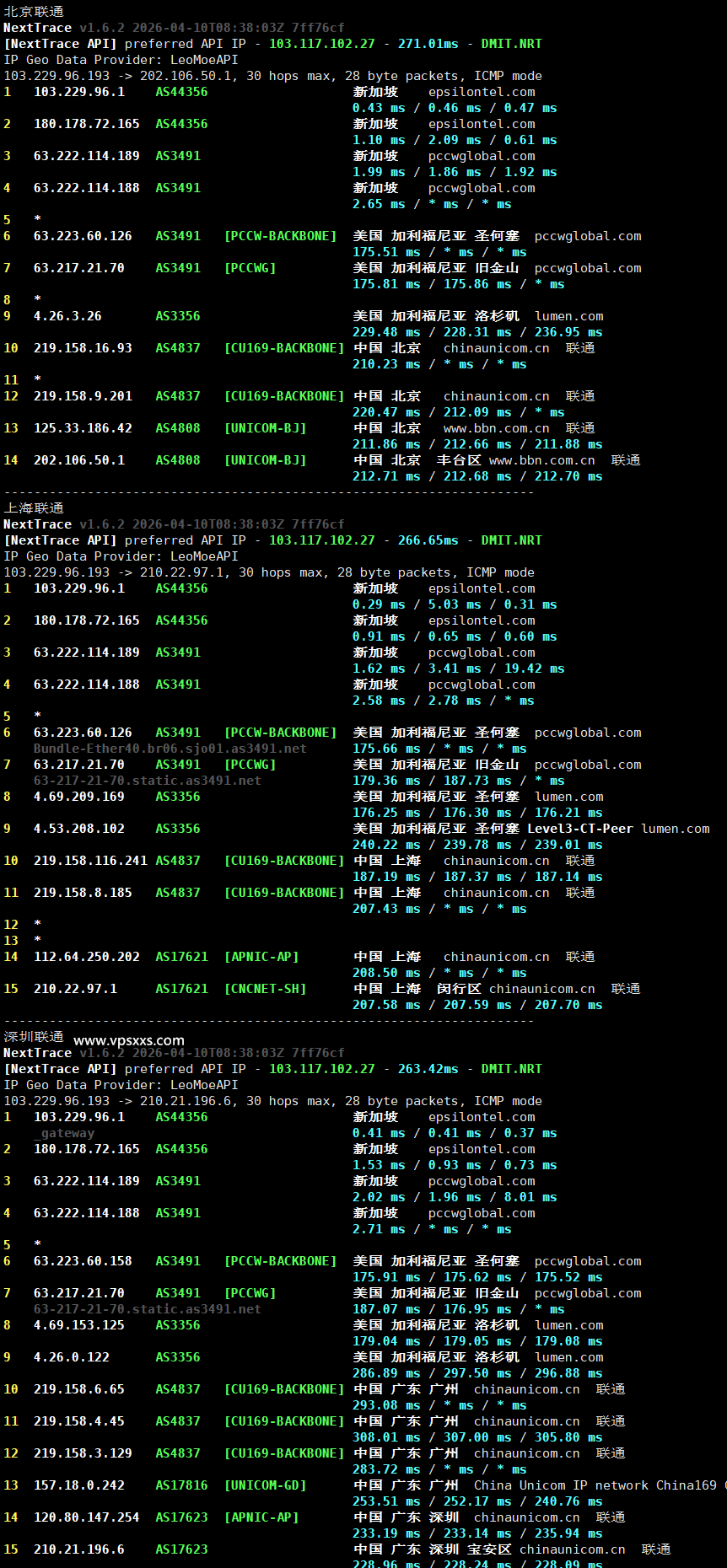Select the IP address 4.69.209.169
The image size is (727, 1568).
pos(79,797)
